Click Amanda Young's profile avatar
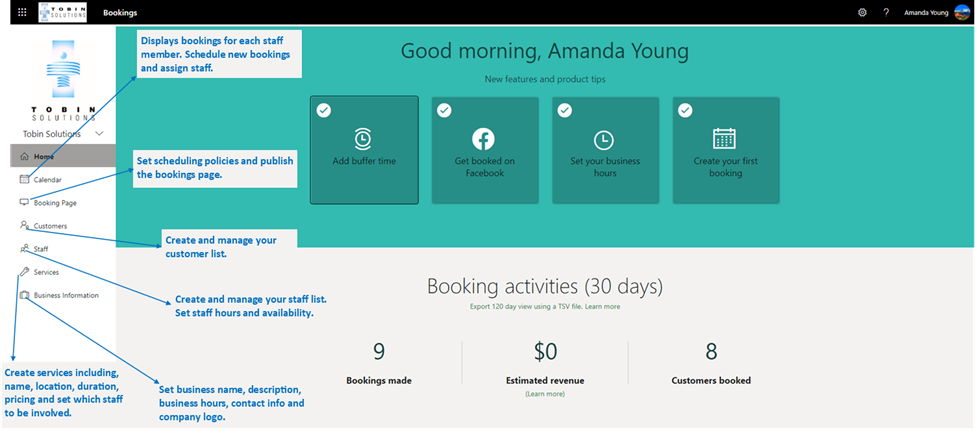Image resolution: width=975 pixels, height=430 pixels. coord(961,12)
